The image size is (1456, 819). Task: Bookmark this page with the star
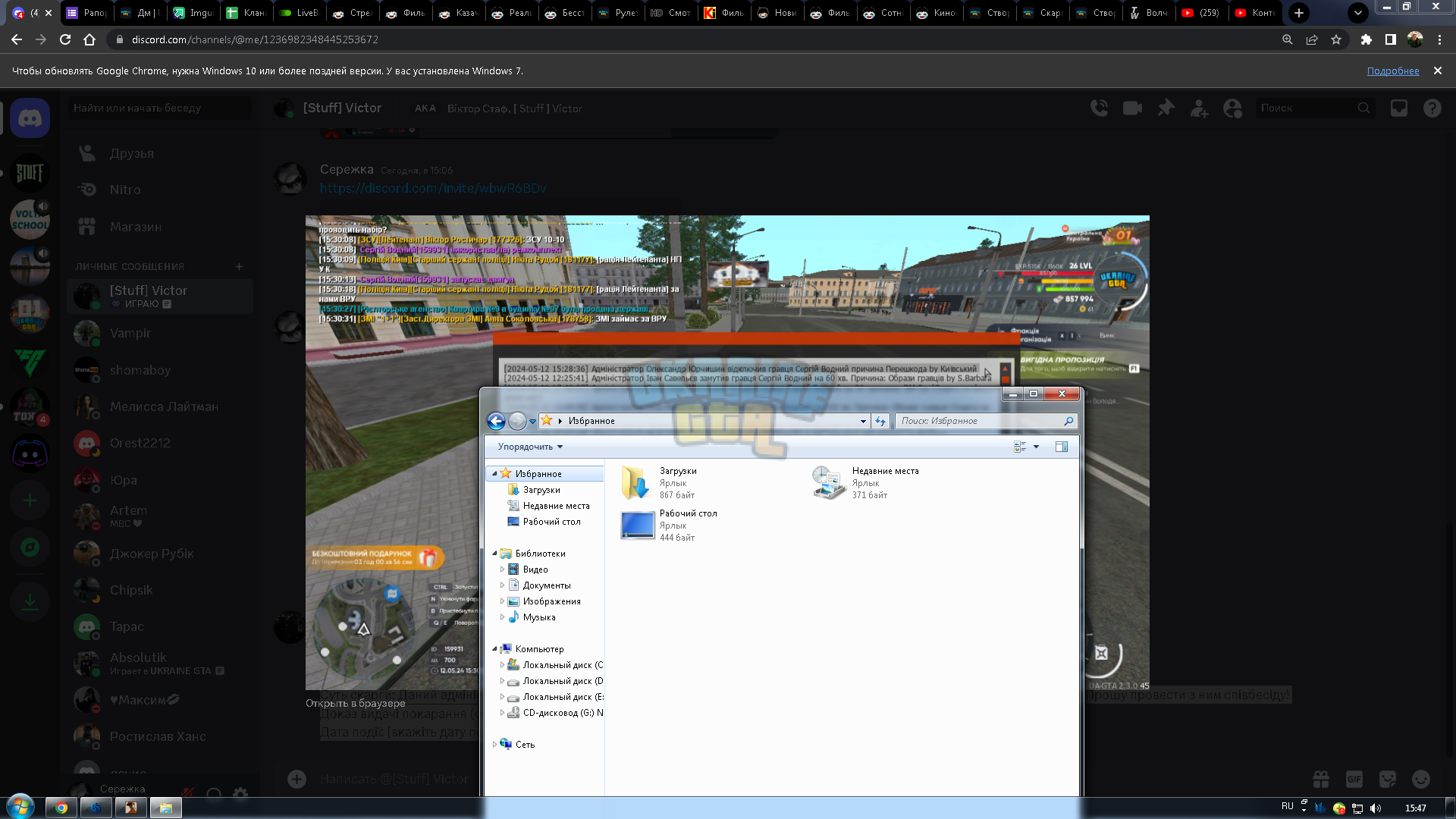point(1336,39)
